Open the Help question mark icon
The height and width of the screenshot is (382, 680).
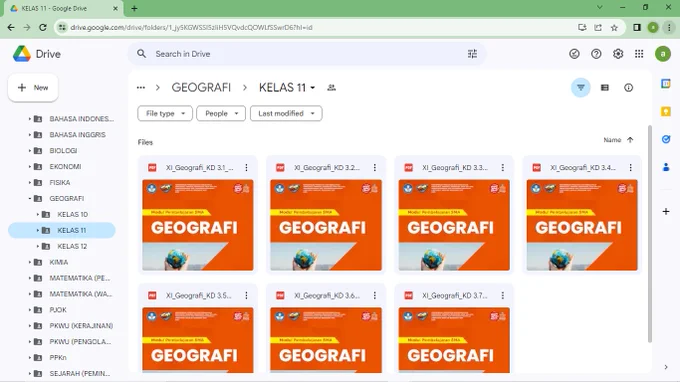[x=596, y=54]
